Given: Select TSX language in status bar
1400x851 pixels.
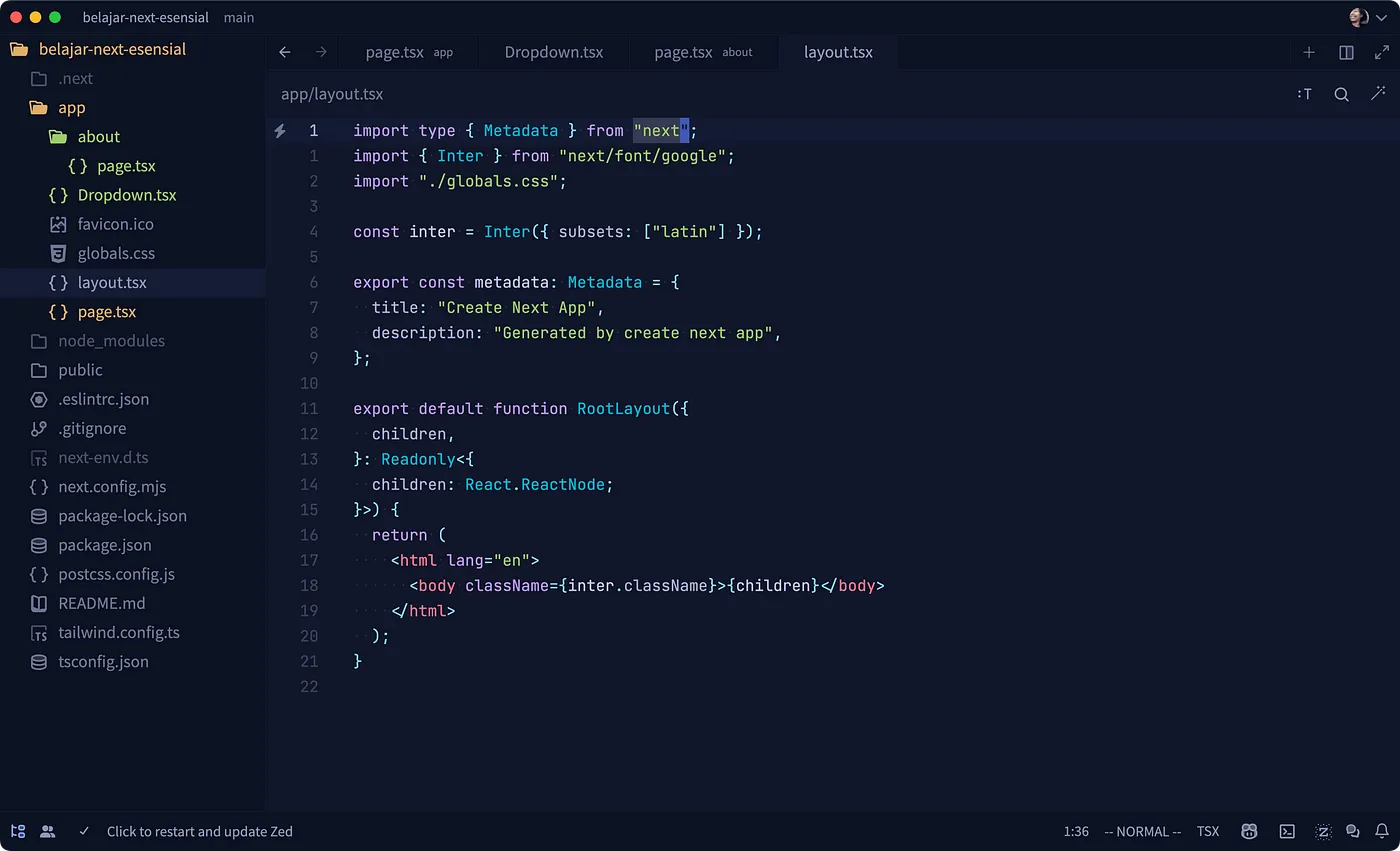Looking at the screenshot, I should point(1207,831).
